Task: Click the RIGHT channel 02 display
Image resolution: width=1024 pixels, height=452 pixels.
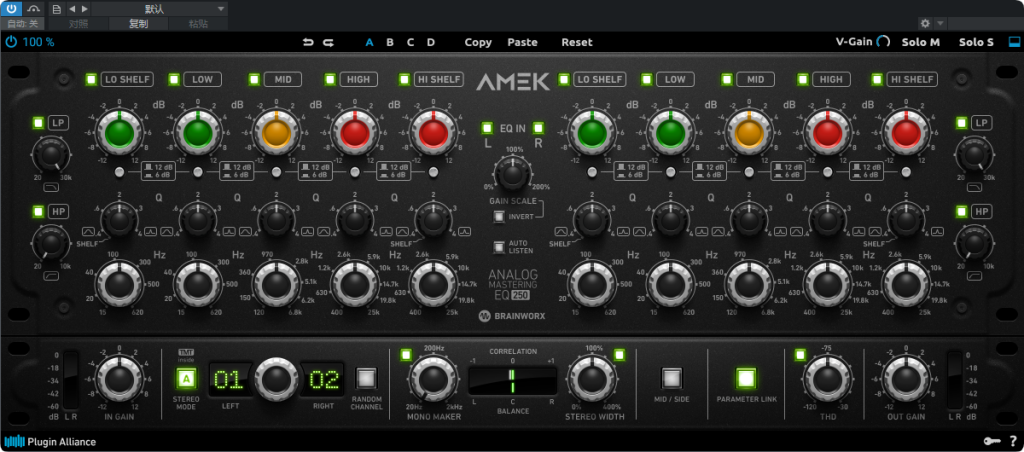Action: coord(323,379)
